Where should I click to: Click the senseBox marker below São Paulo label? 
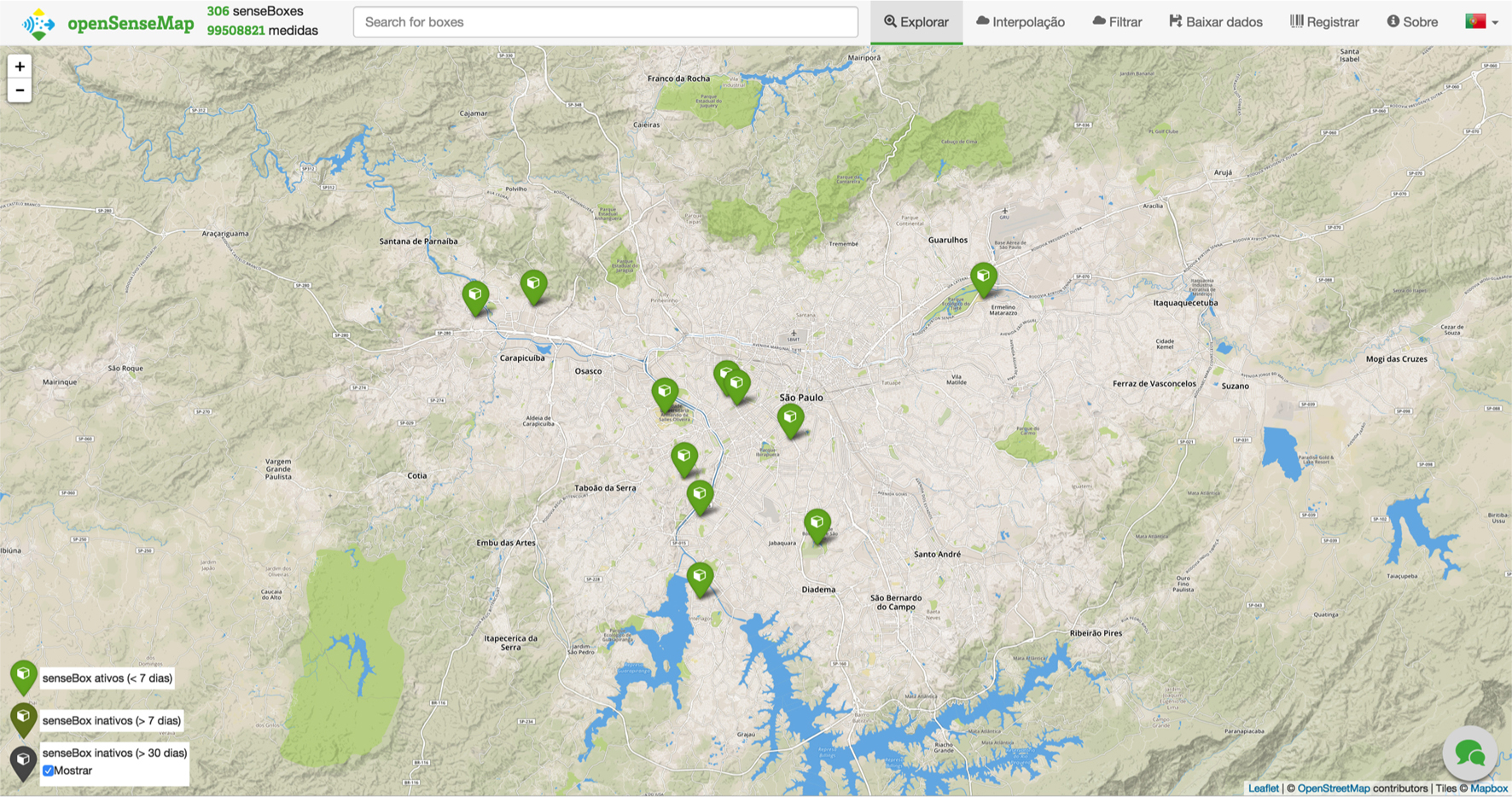[790, 419]
